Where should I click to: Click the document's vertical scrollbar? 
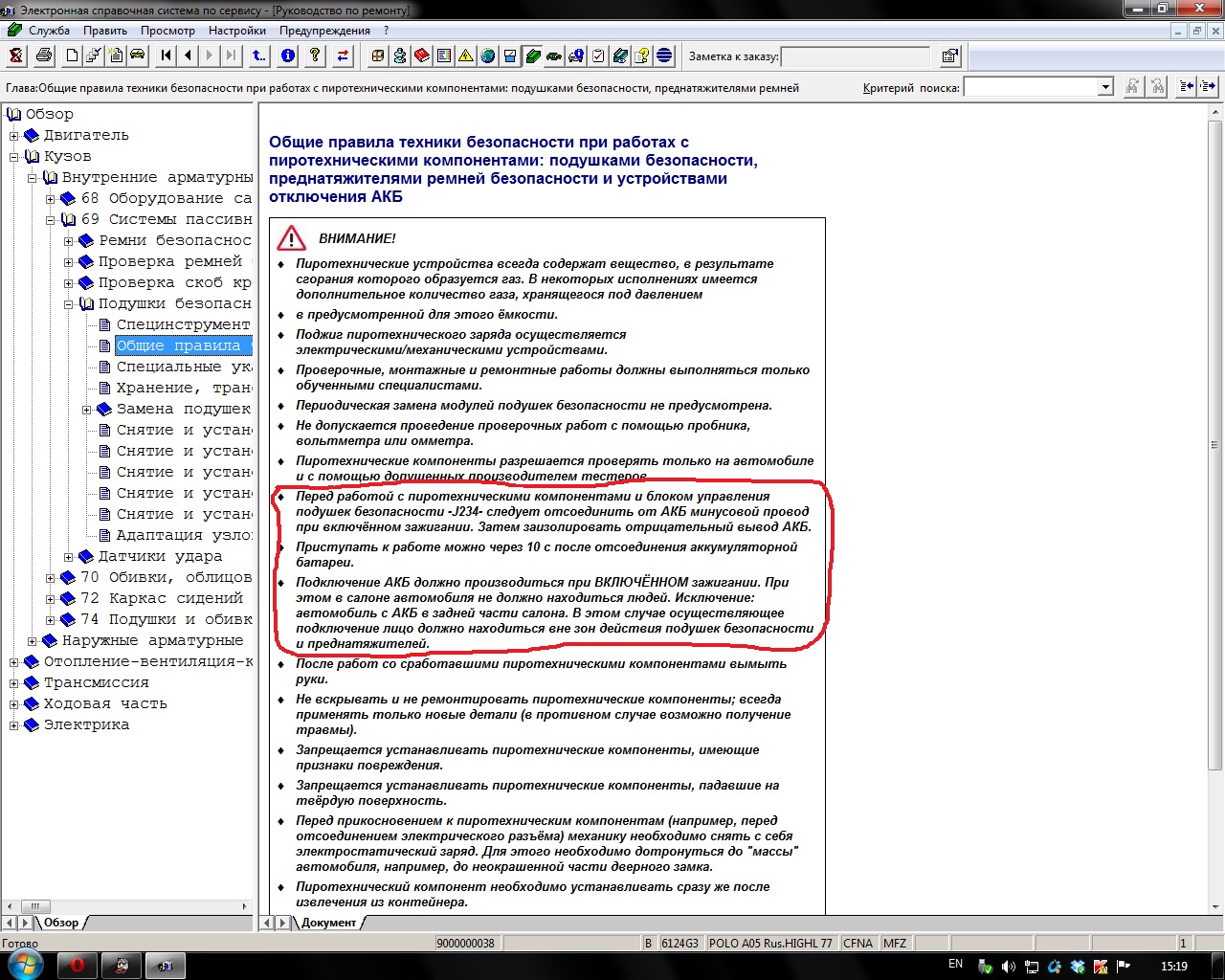pos(1215,479)
